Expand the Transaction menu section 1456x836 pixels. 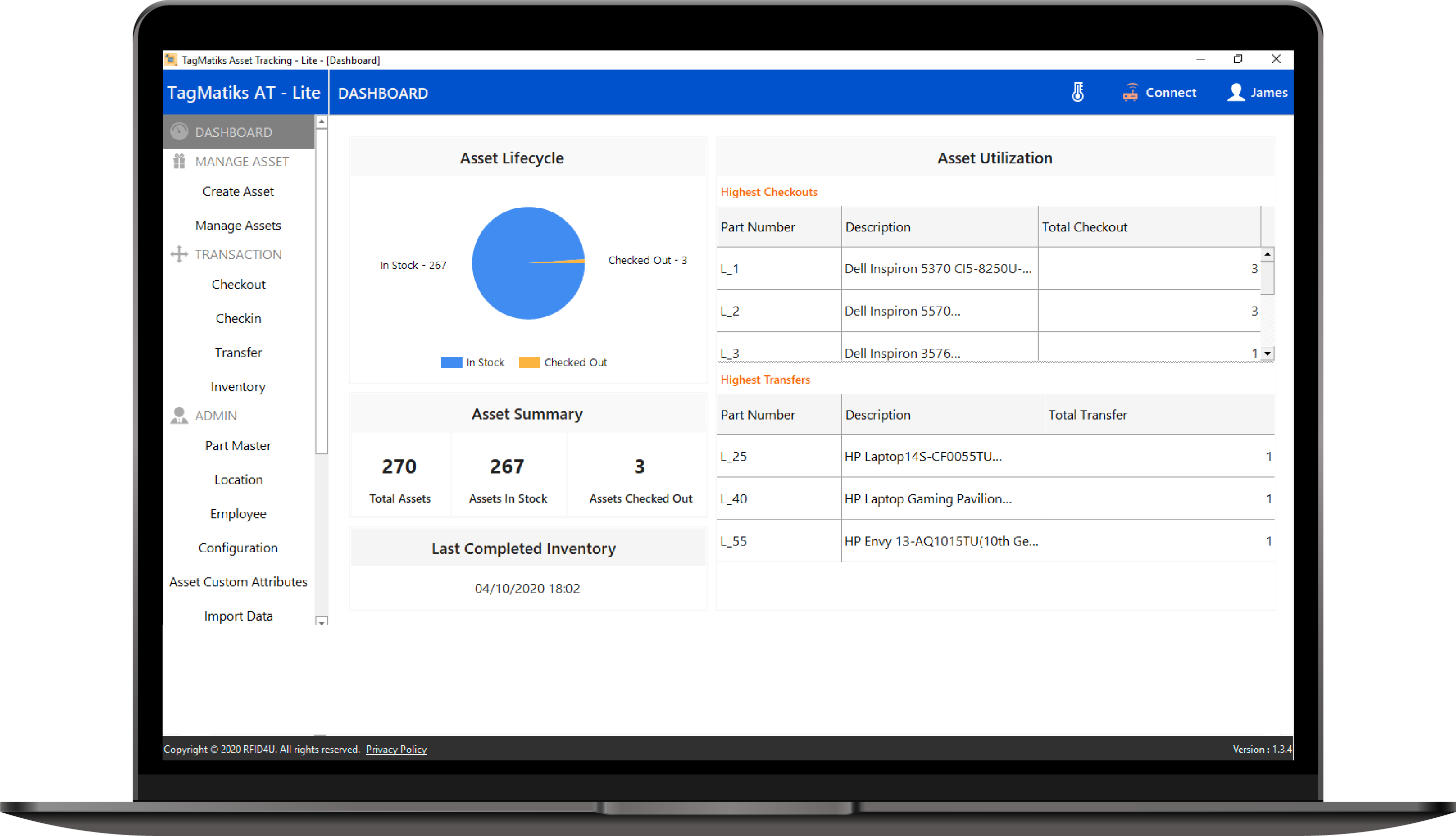238,255
